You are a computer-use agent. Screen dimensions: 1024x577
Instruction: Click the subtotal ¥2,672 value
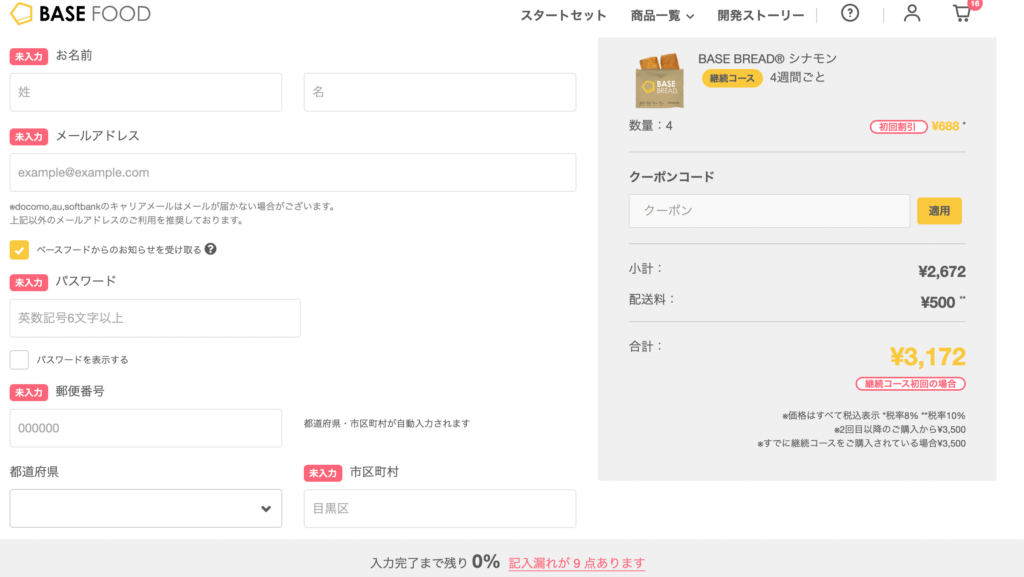tap(942, 272)
